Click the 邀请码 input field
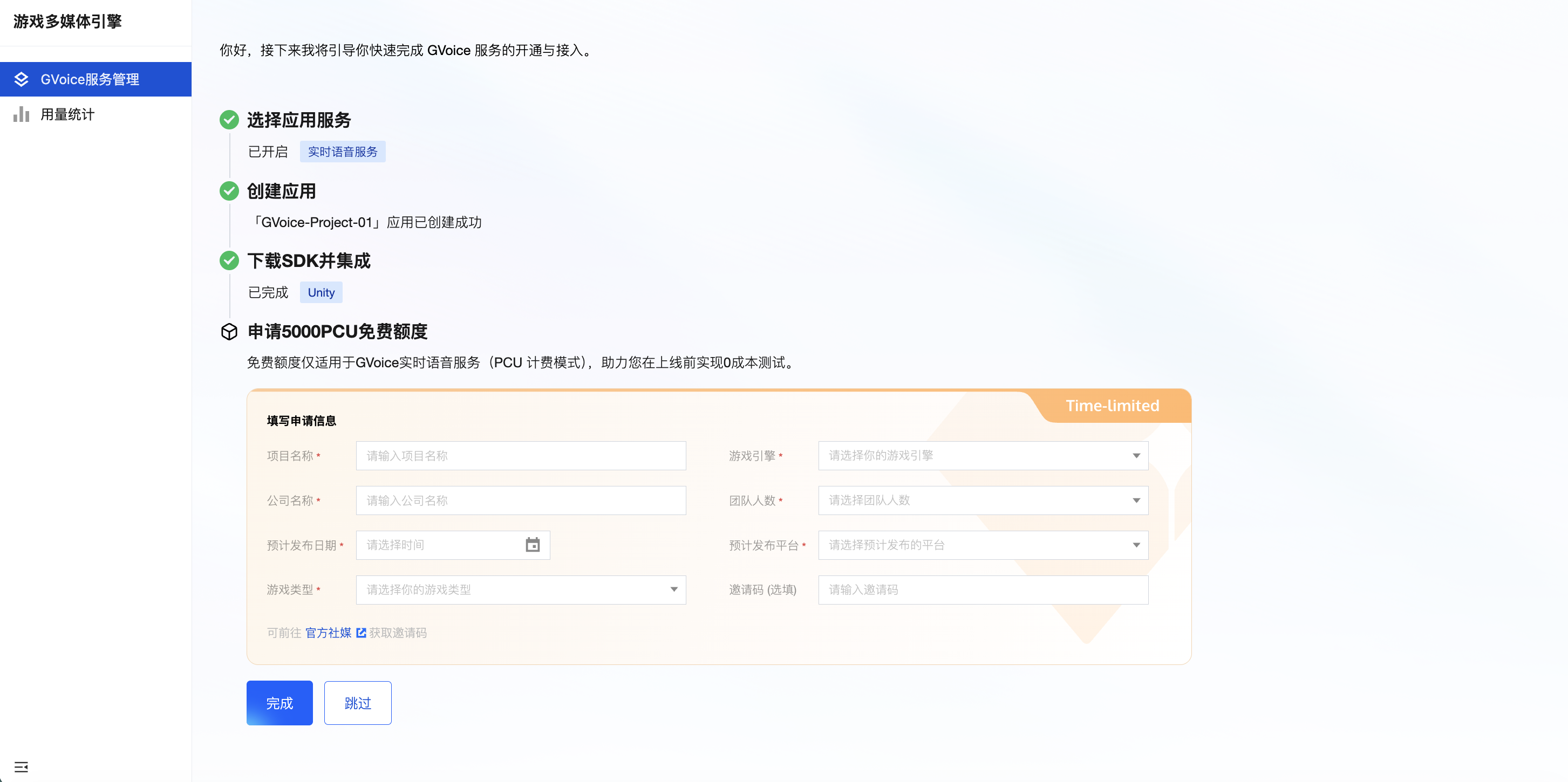The height and width of the screenshot is (782, 1568). coord(983,589)
